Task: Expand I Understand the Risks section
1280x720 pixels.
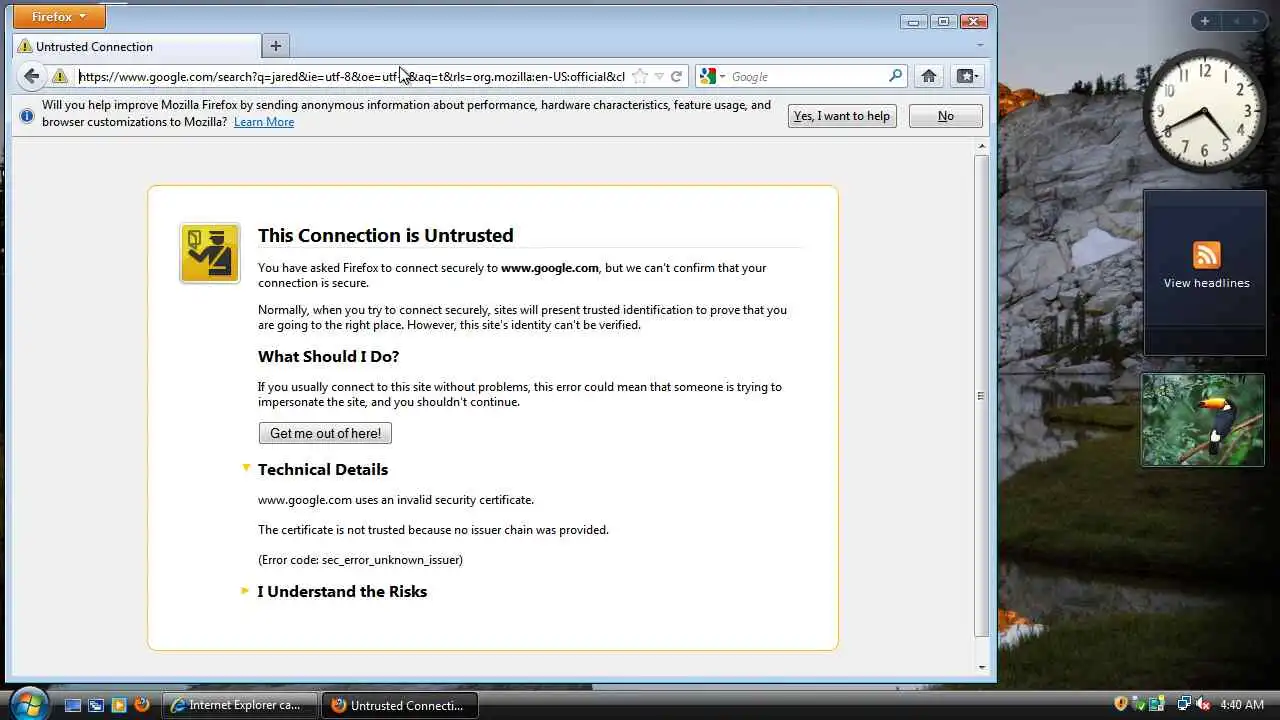Action: coord(245,591)
